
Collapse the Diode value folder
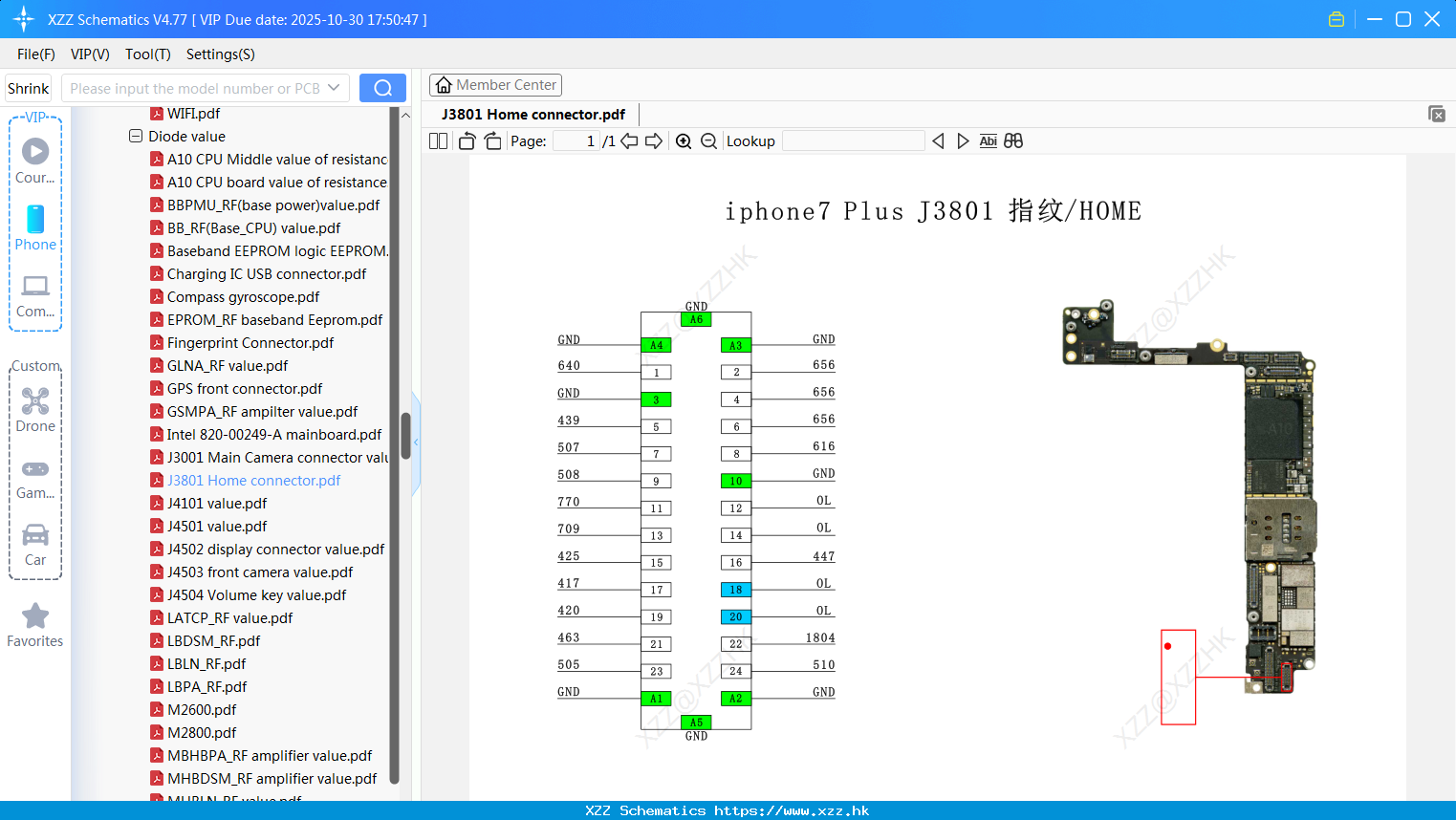pyautogui.click(x=136, y=136)
